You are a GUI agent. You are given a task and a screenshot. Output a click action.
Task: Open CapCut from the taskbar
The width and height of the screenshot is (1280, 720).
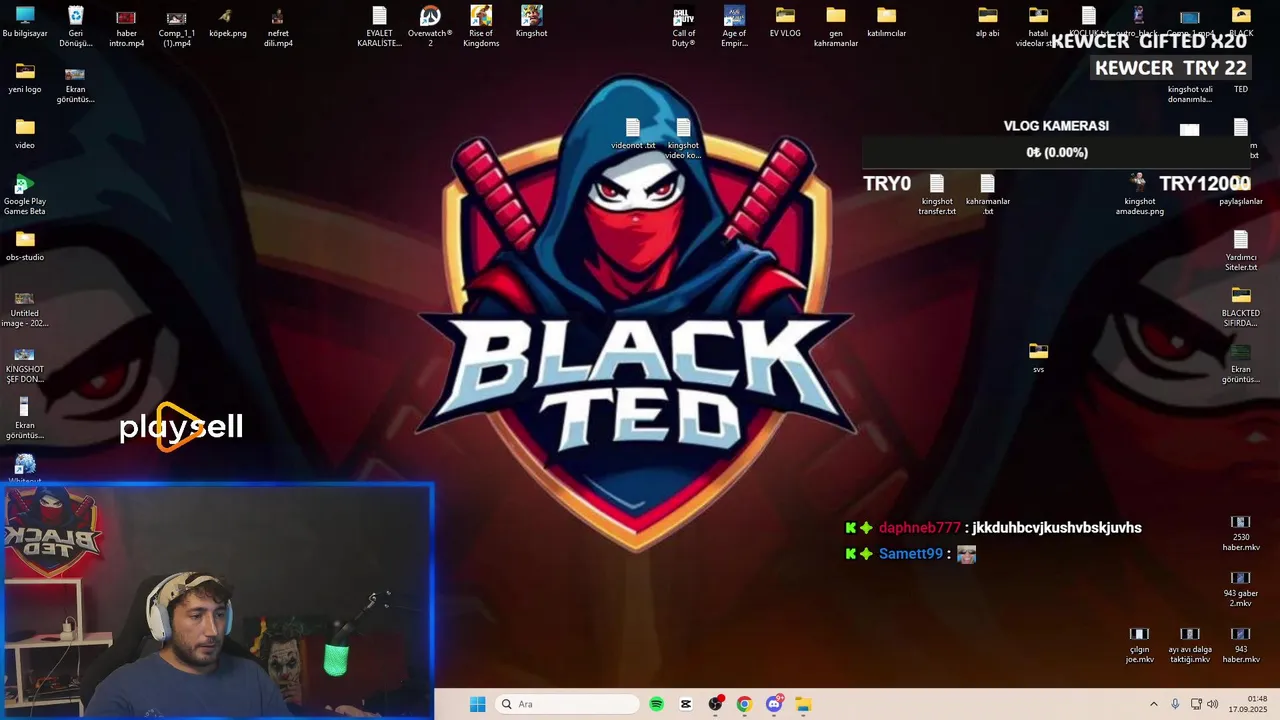pos(685,704)
